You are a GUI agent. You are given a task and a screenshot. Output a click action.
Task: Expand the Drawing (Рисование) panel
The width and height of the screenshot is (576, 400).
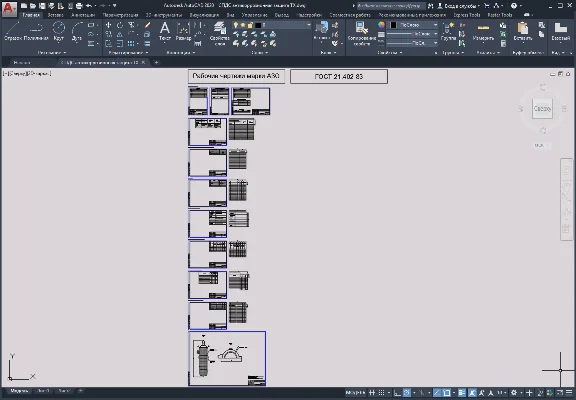point(51,53)
